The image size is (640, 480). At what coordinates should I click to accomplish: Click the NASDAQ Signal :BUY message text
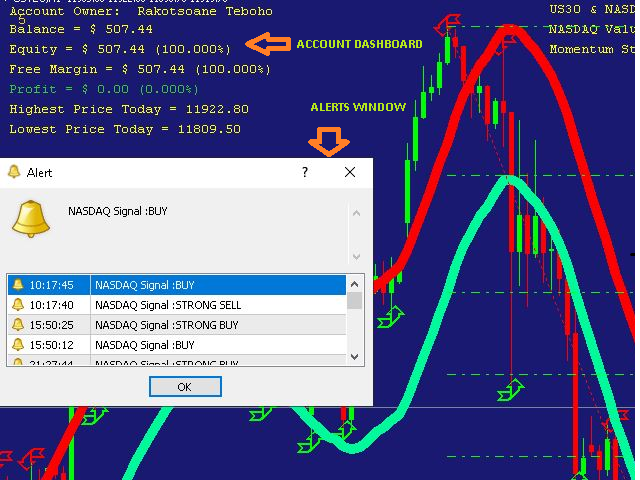click(x=118, y=211)
